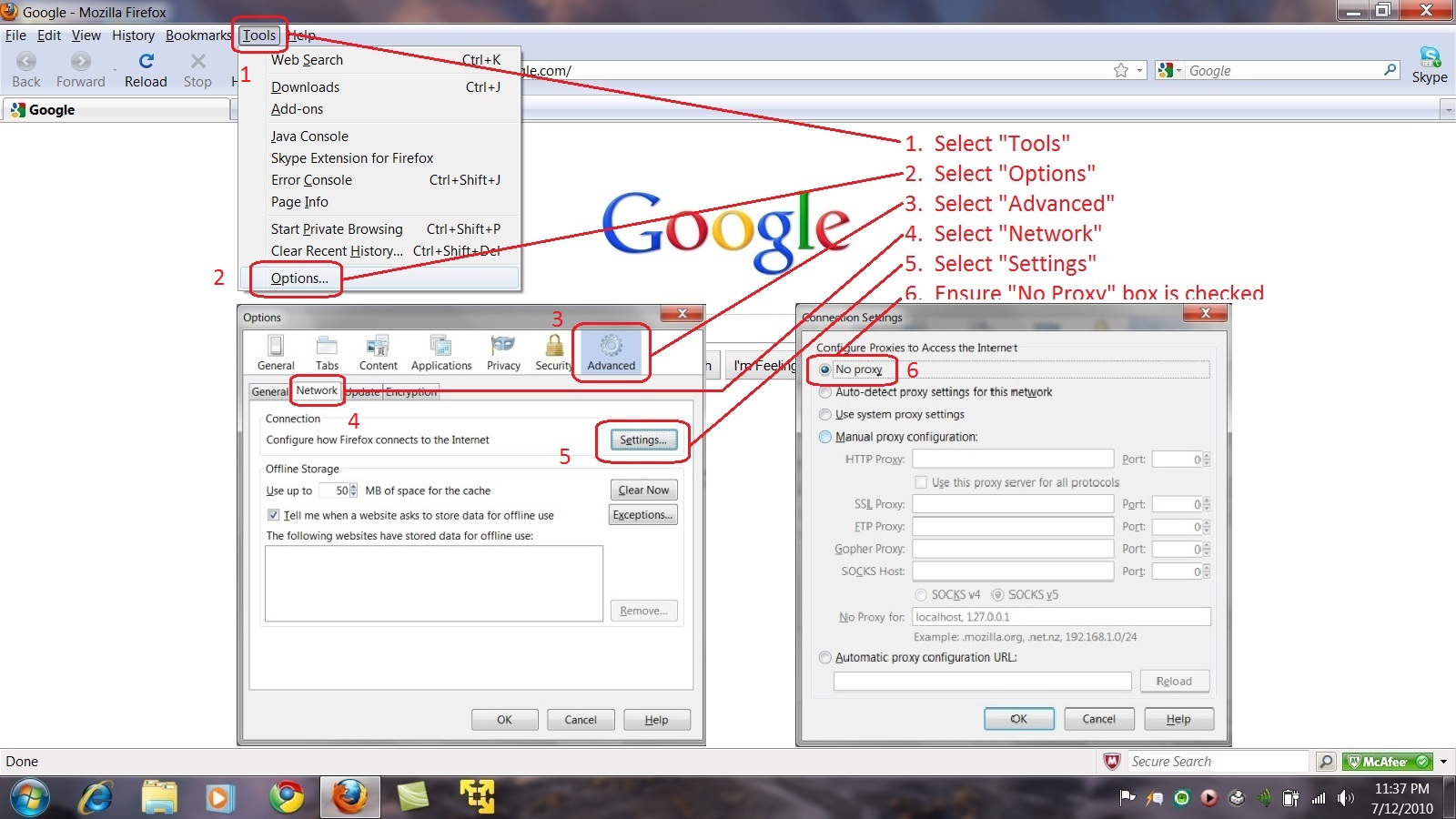Image resolution: width=1456 pixels, height=819 pixels.
Task: Switch to the Network tab in Advanced
Action: (x=317, y=390)
